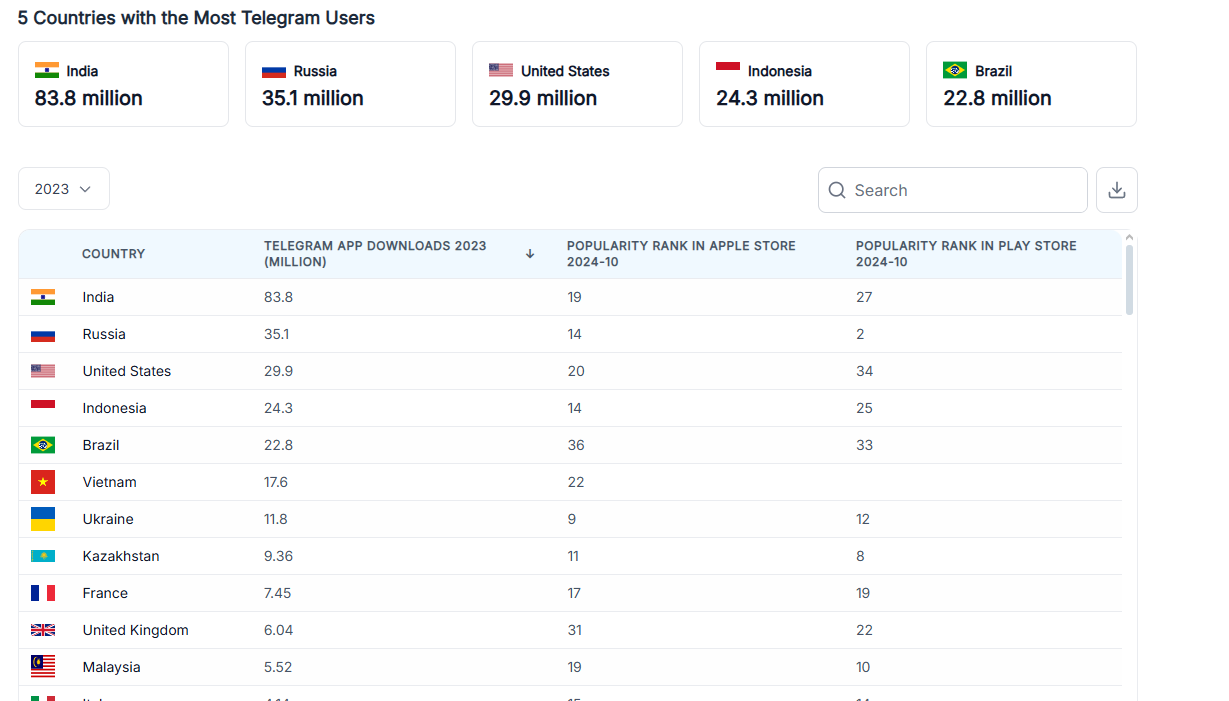Screen dimensions: 1229x701
Task: Click the United States 29.9 million card
Action: [x=577, y=85]
